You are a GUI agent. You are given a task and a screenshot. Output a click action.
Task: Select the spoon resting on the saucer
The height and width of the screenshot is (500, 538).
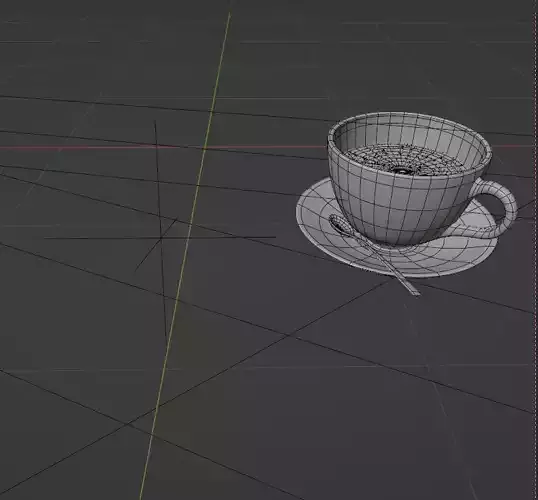click(x=374, y=254)
